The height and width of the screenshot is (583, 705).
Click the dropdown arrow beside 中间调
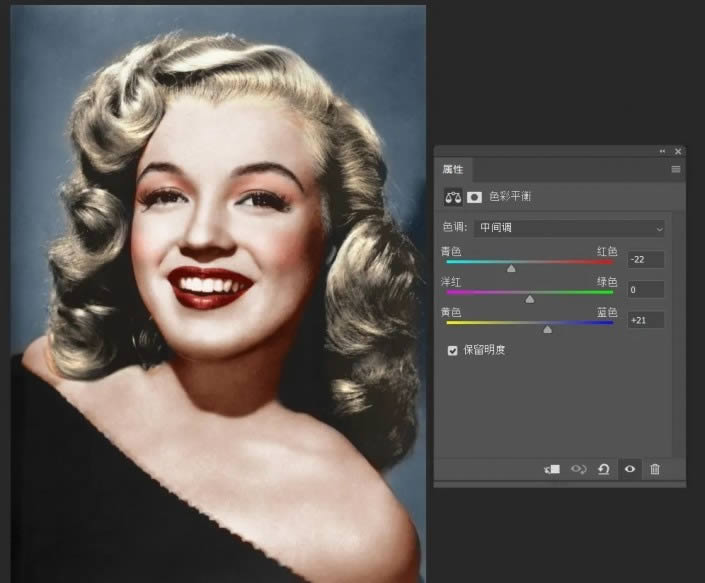click(x=659, y=229)
